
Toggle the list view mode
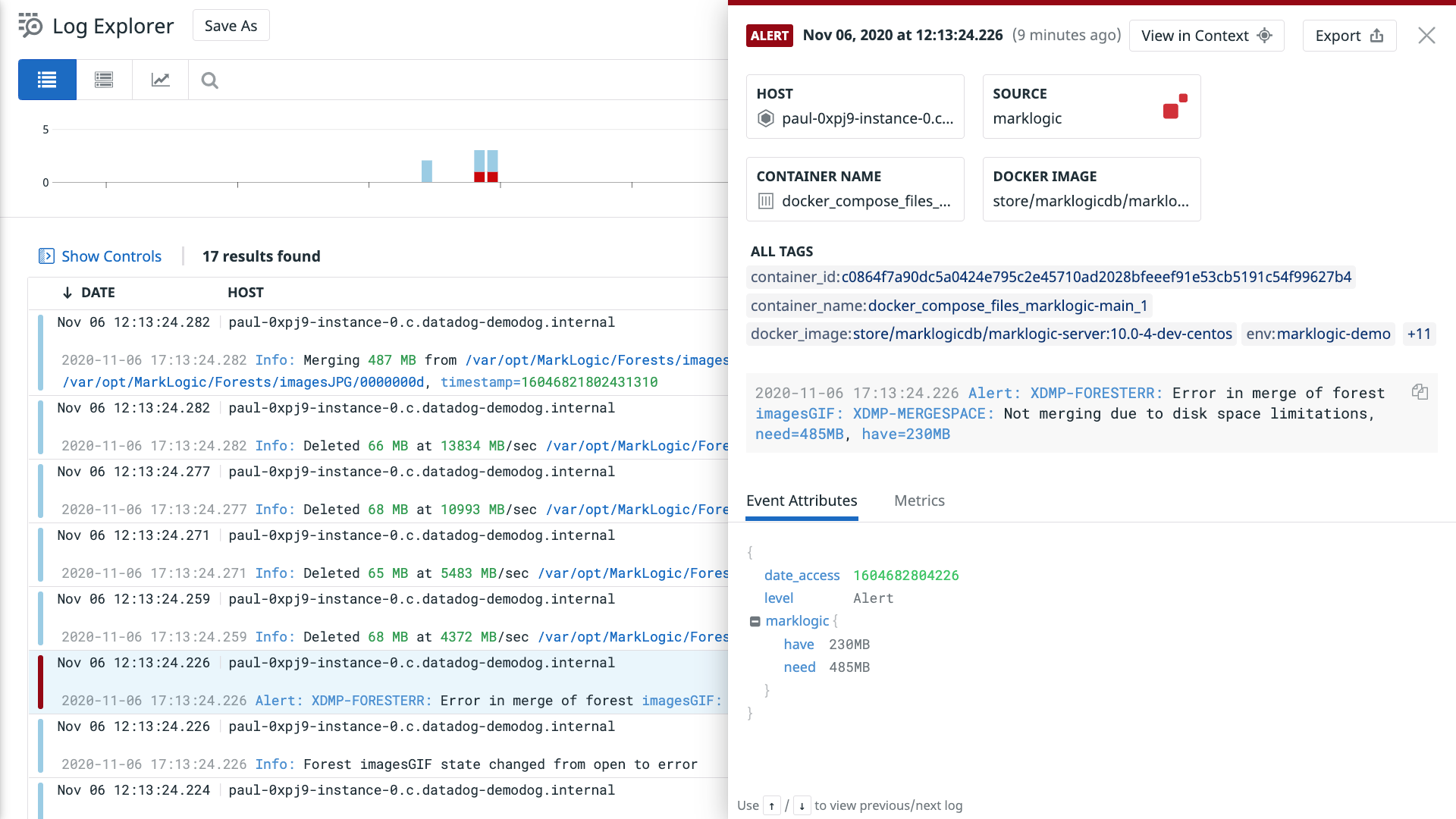coord(47,80)
